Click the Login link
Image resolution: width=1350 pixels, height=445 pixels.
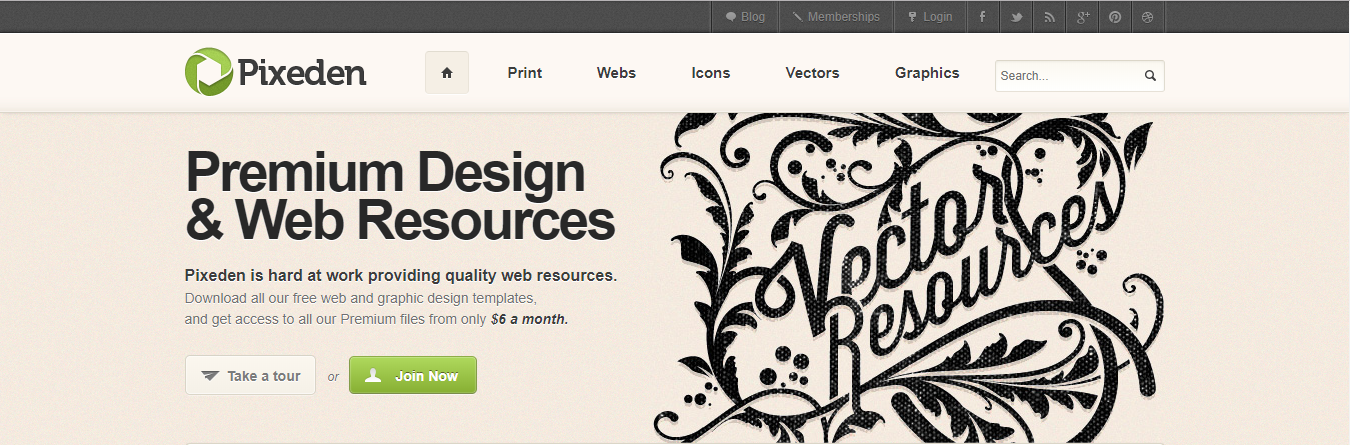[x=930, y=17]
